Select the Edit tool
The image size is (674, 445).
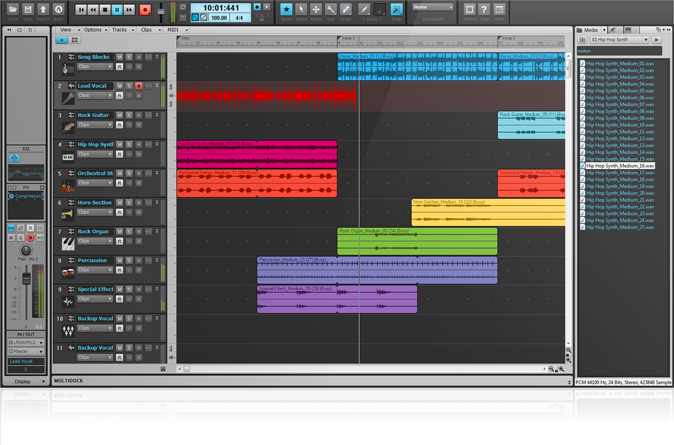[331, 9]
